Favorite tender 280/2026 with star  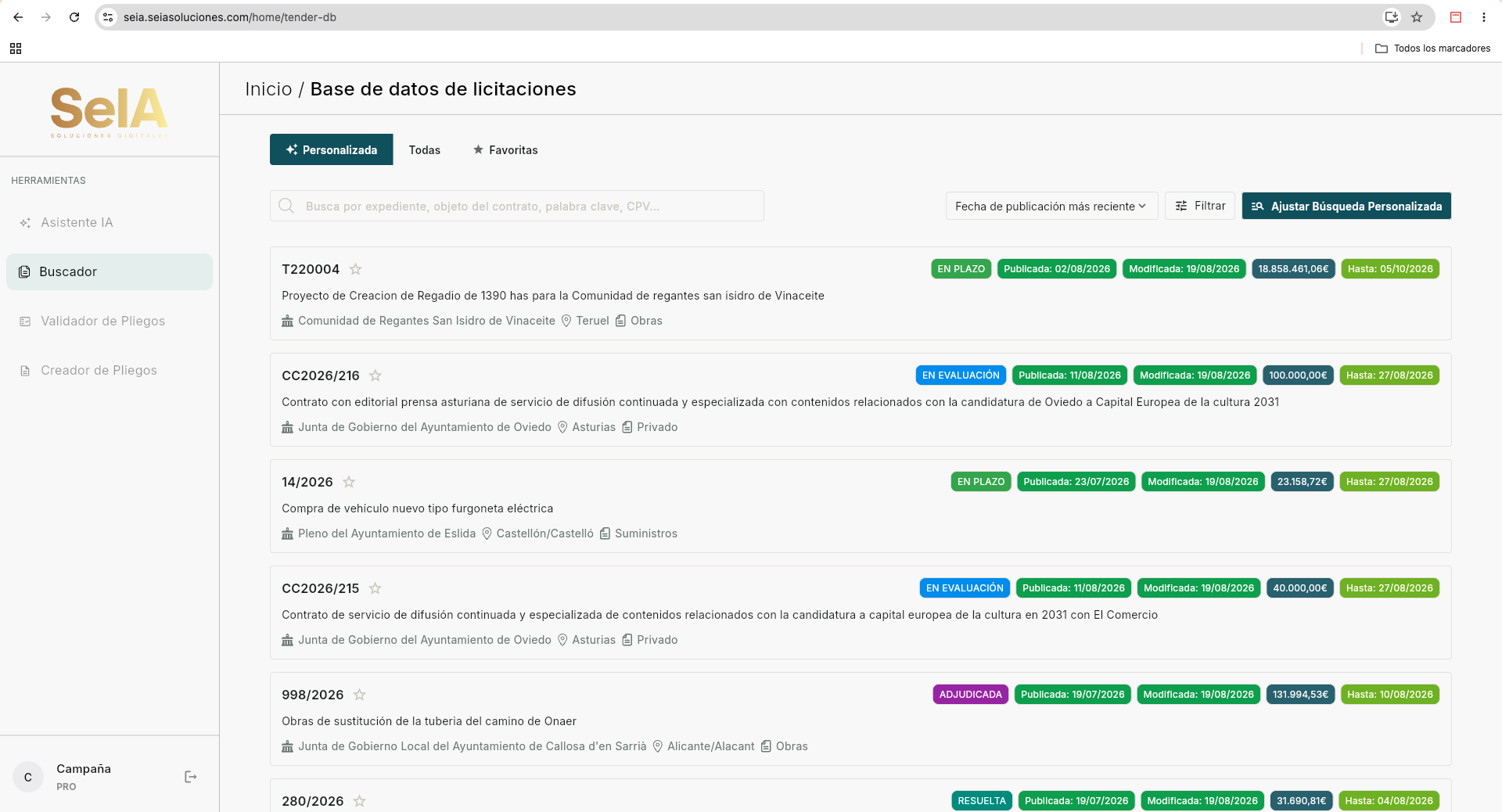coord(359,801)
